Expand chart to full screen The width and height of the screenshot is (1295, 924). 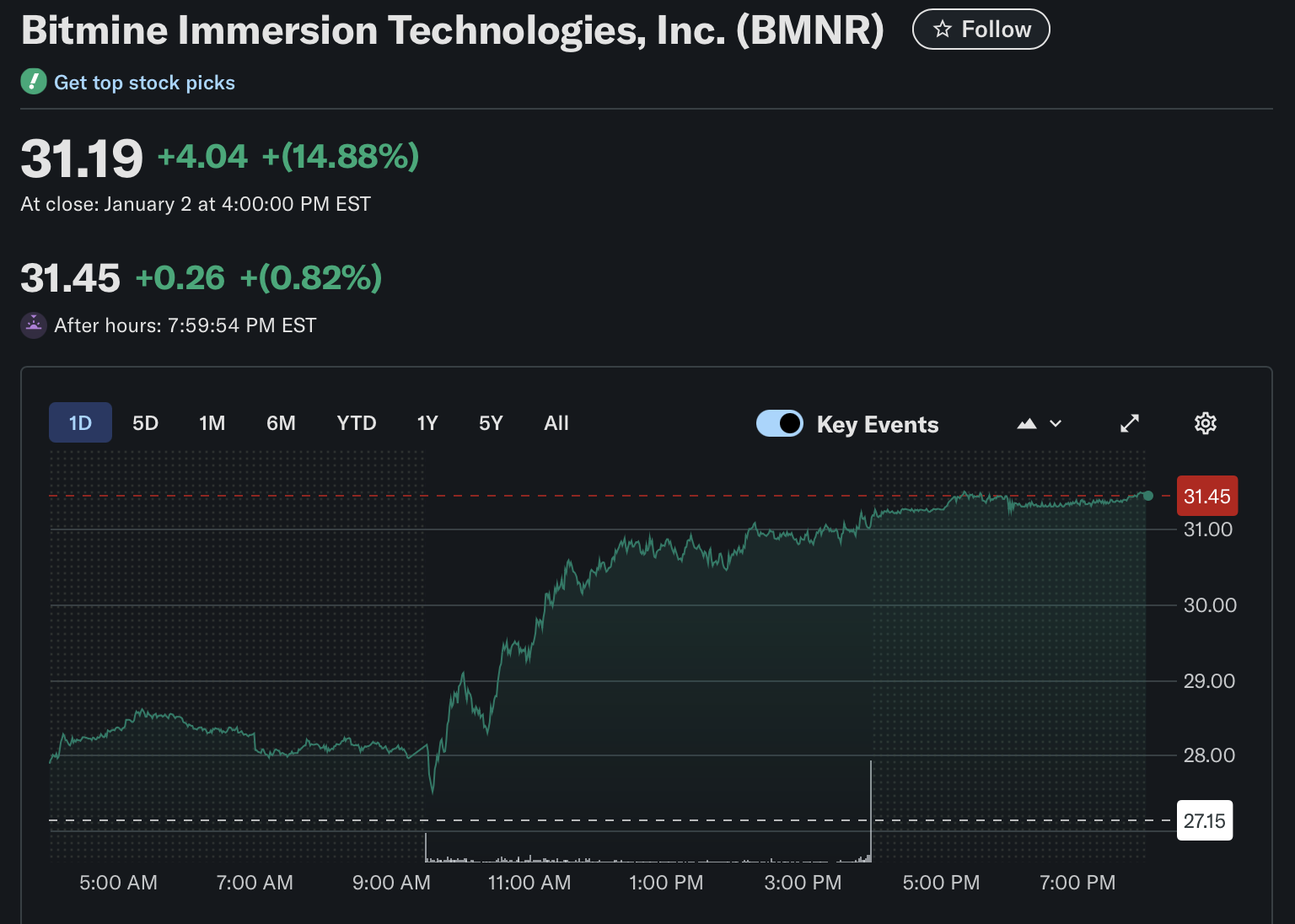[x=1130, y=423]
